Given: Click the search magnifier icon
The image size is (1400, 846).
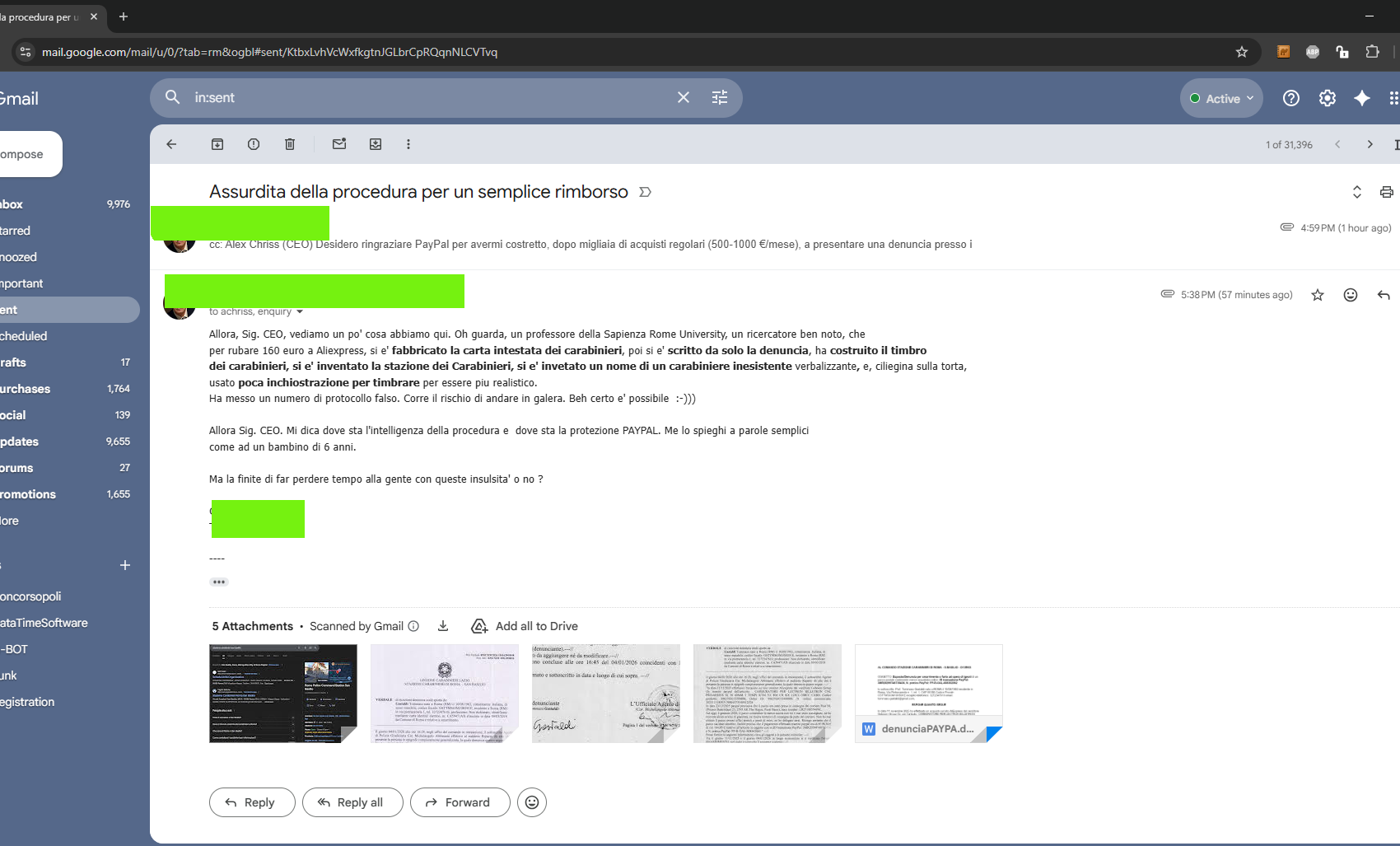Looking at the screenshot, I should coord(172,97).
